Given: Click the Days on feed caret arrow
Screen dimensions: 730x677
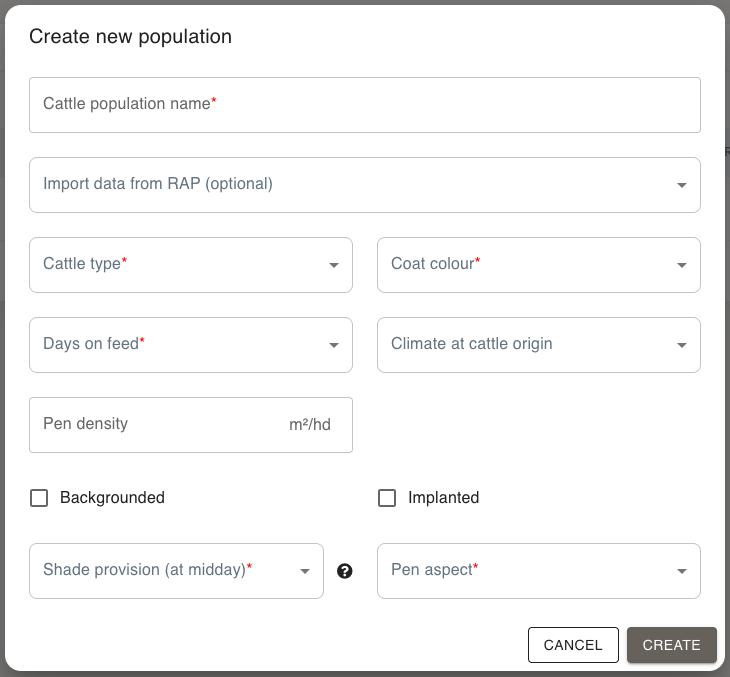Looking at the screenshot, I should (x=333, y=345).
